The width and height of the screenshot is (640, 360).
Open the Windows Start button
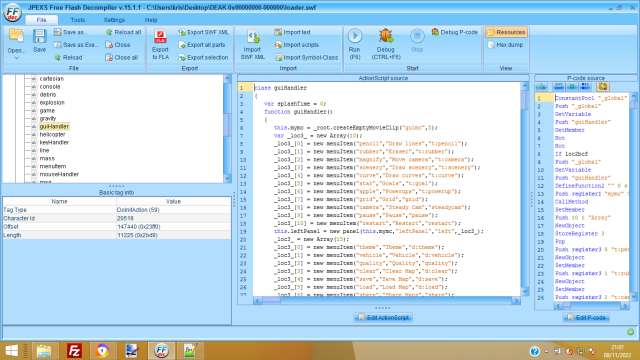[11, 351]
